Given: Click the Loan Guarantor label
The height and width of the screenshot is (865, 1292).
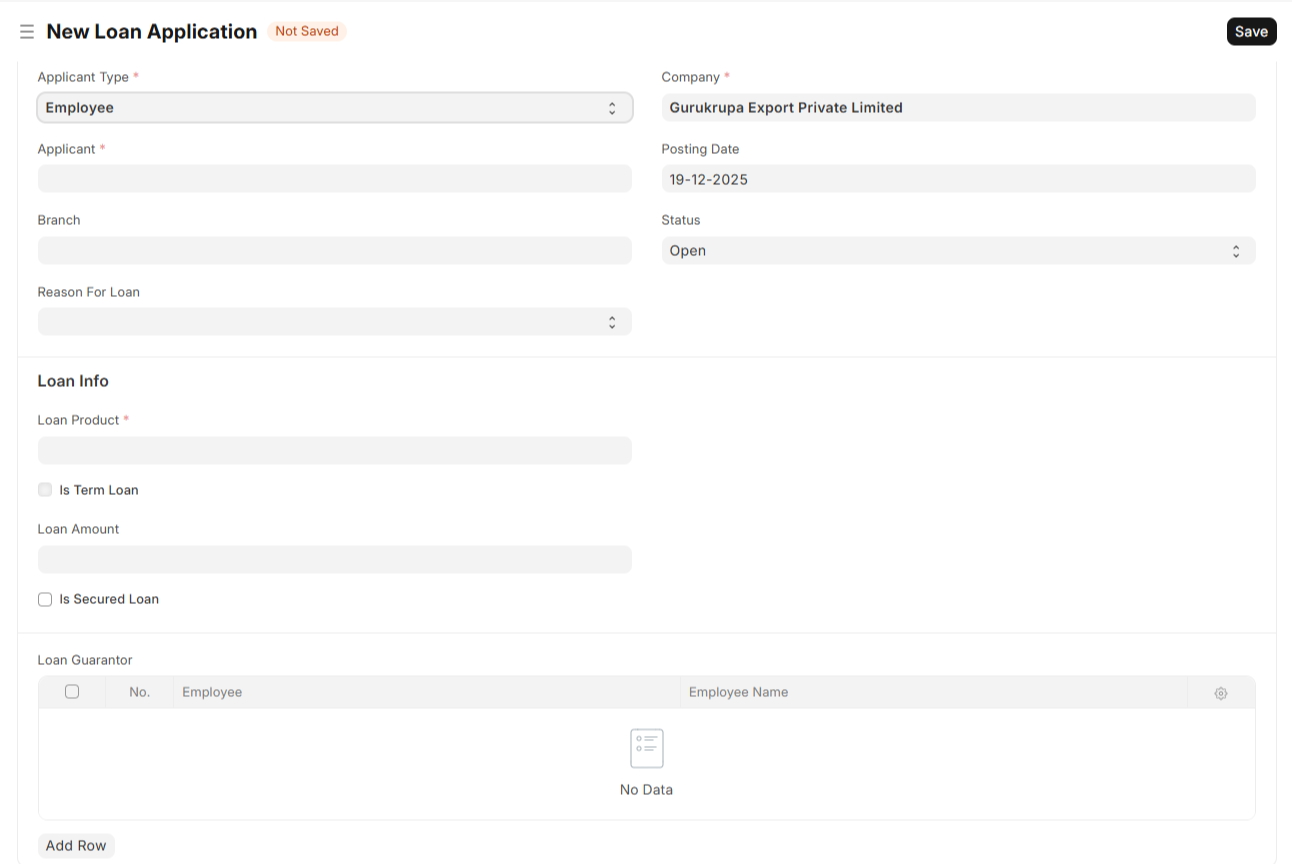Looking at the screenshot, I should pyautogui.click(x=85, y=660).
